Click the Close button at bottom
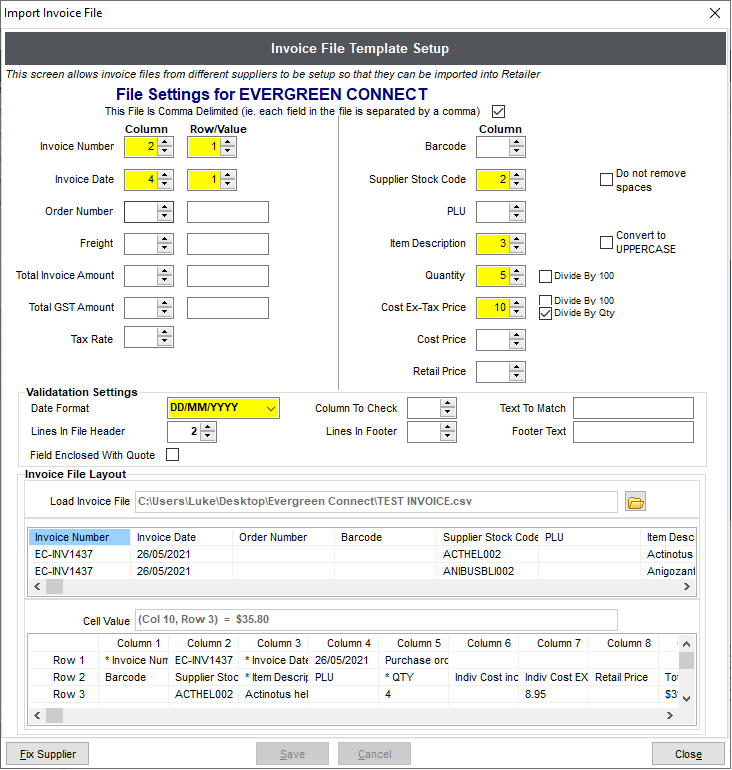The height and width of the screenshot is (770, 732). (688, 754)
